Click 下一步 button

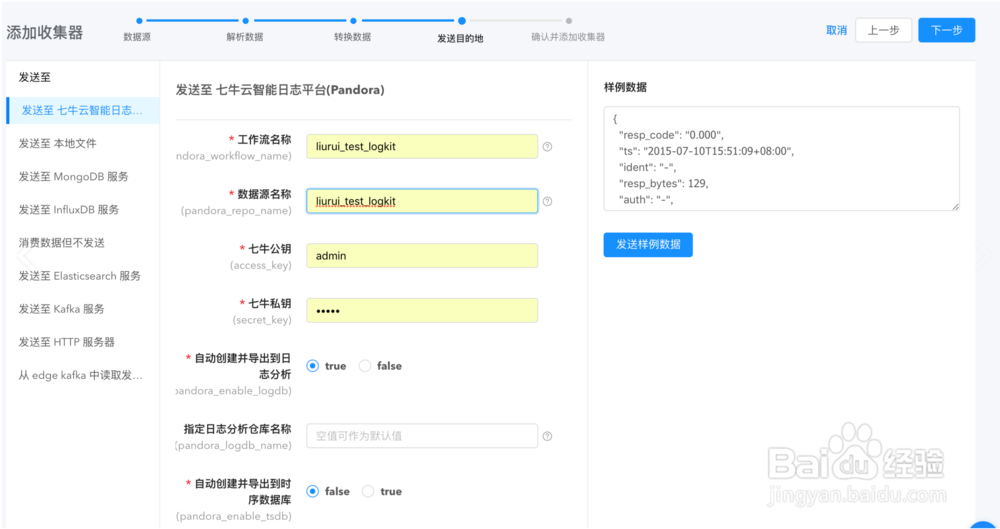(x=946, y=31)
